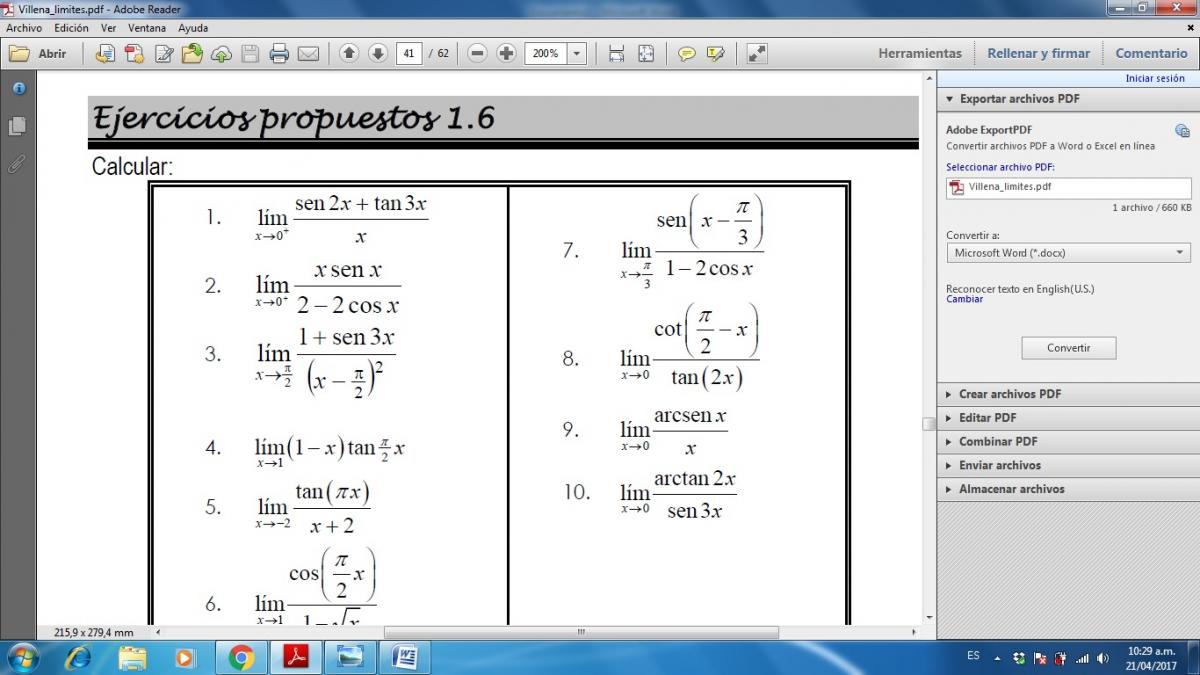
Task: Zoom in with the plus button
Action: pyautogui.click(x=506, y=54)
